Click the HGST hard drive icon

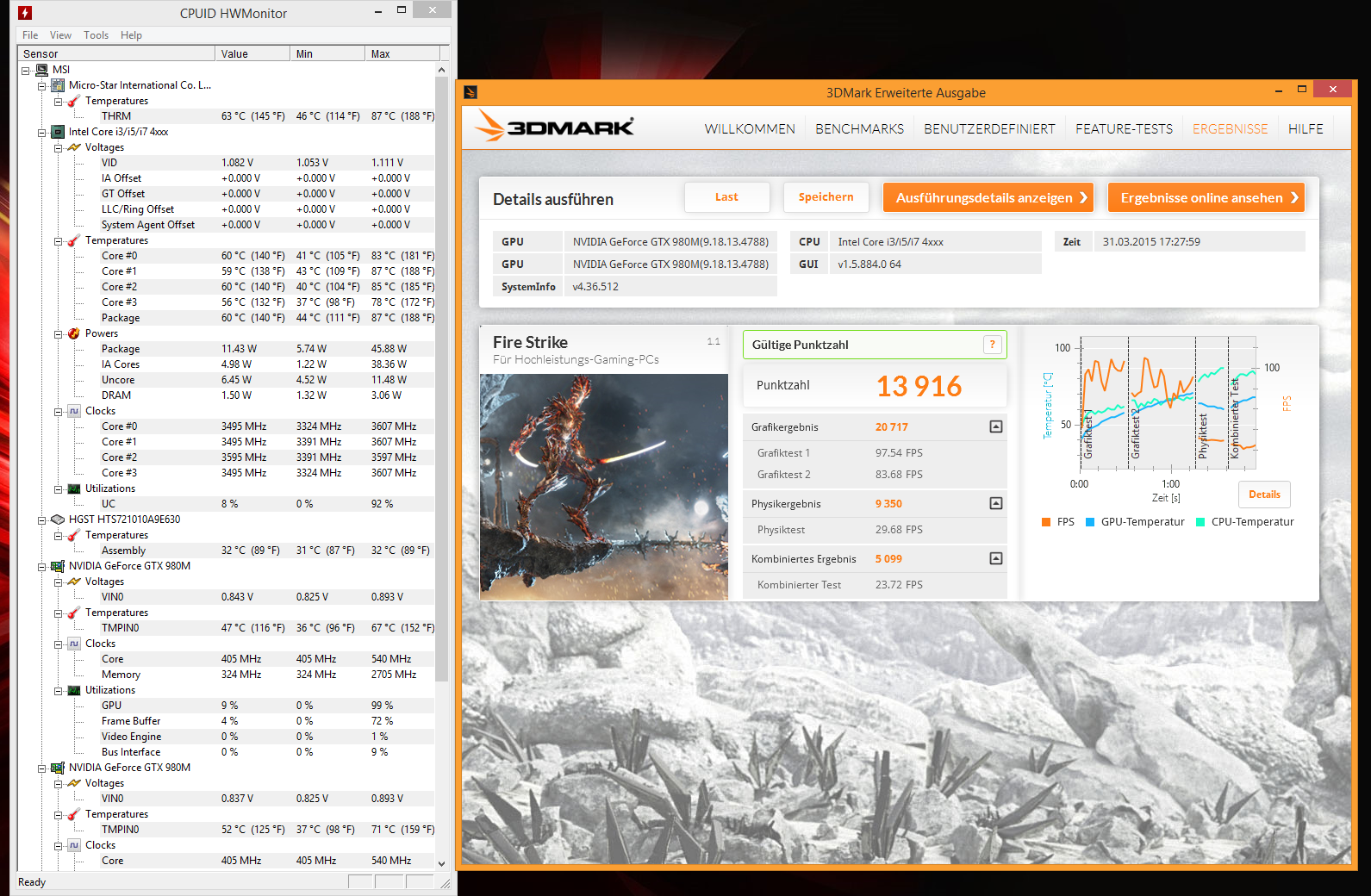(58, 520)
